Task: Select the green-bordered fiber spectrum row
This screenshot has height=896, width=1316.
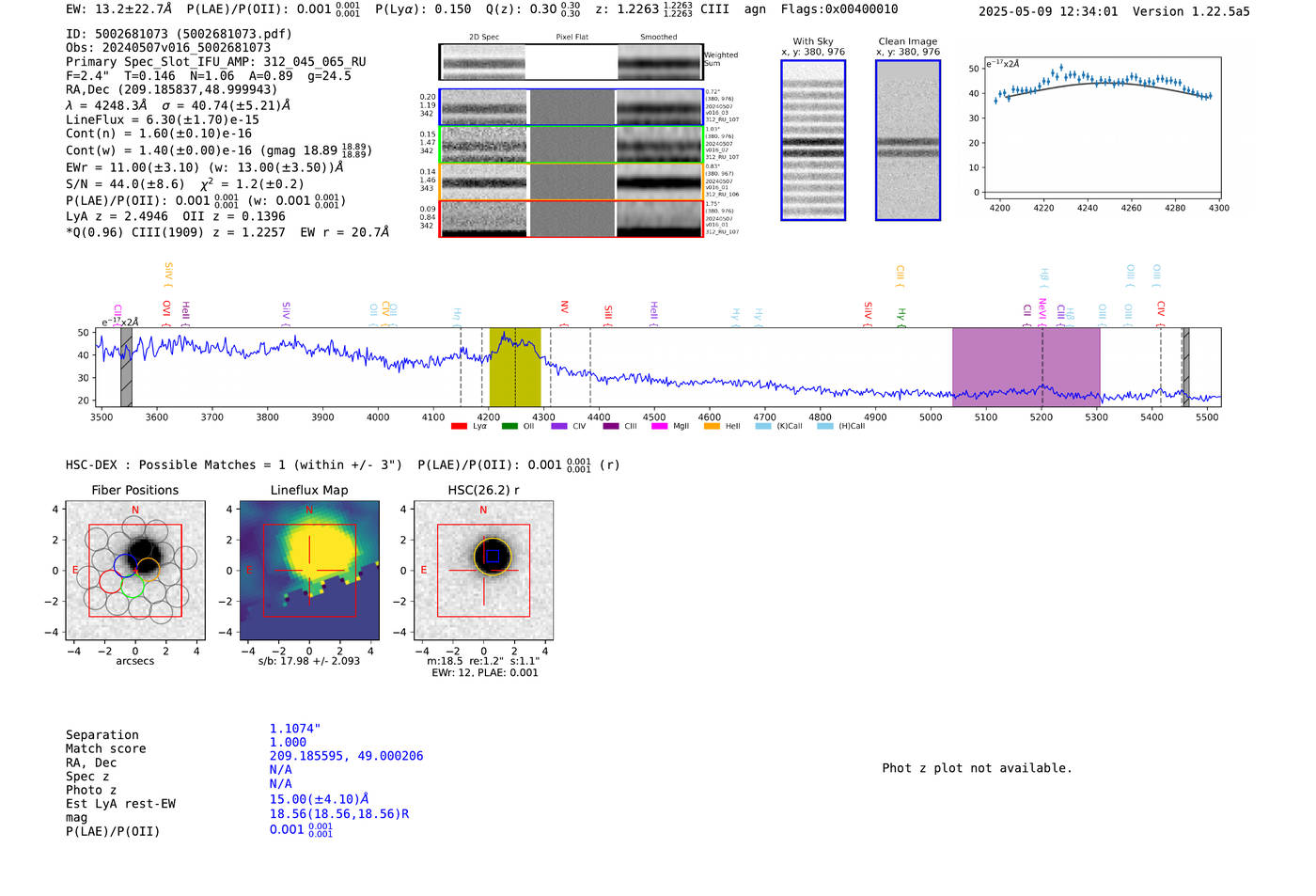Action: coord(571,144)
